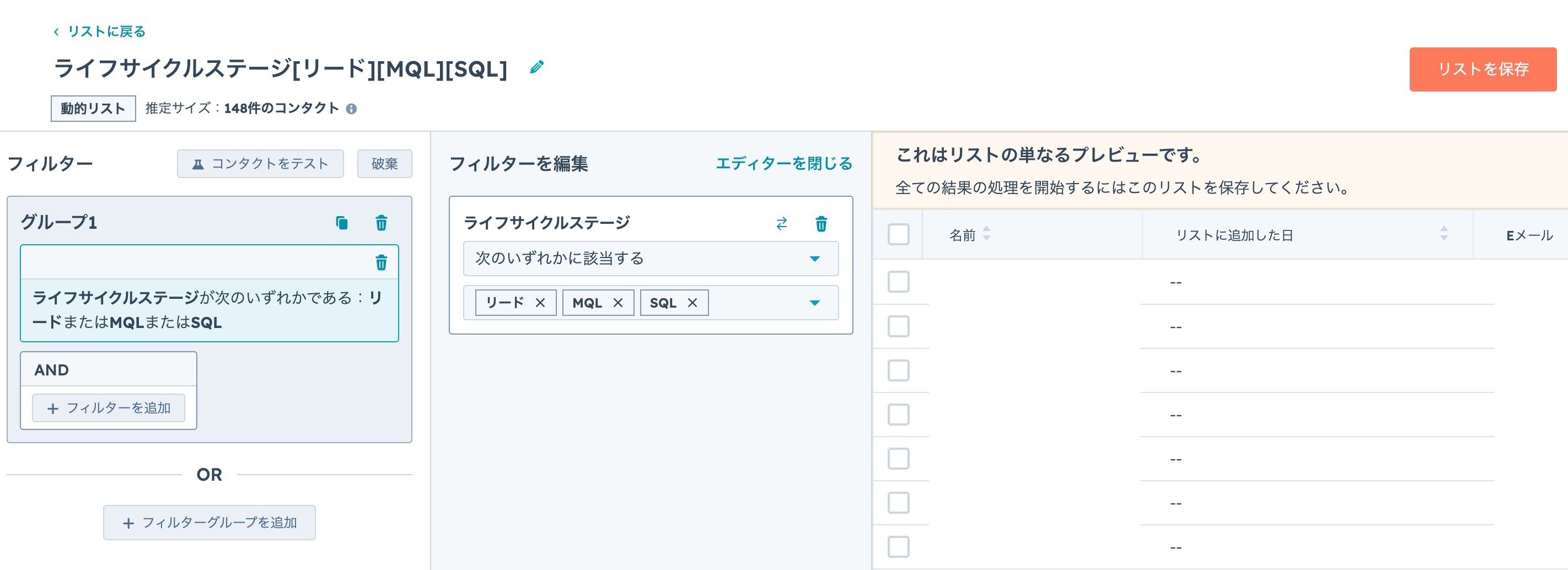Delete ライフサイクルステージ filter in editor panel
The width and height of the screenshot is (1568, 570).
(821, 224)
